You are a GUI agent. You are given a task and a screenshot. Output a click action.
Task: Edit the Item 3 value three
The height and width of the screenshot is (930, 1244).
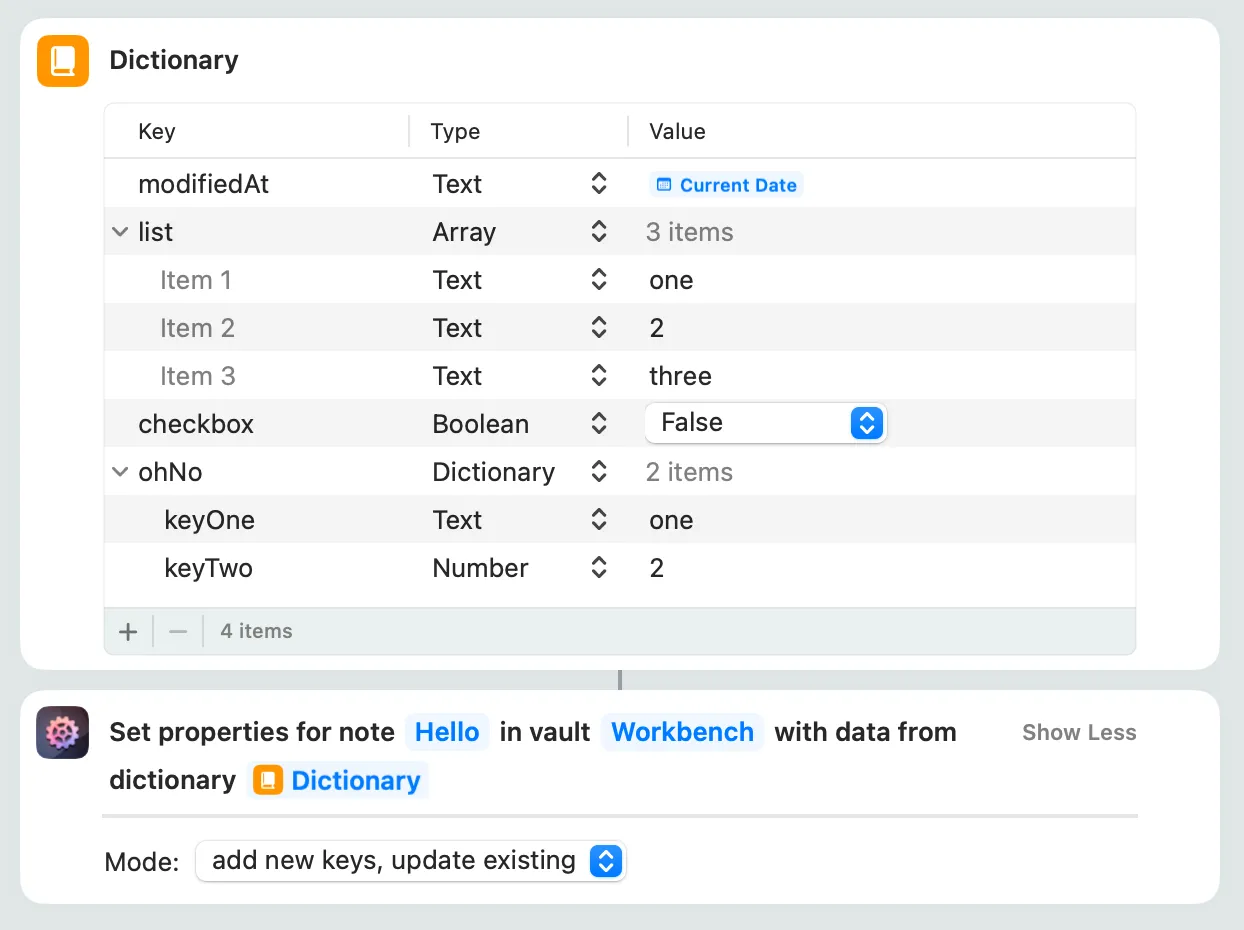pos(680,376)
